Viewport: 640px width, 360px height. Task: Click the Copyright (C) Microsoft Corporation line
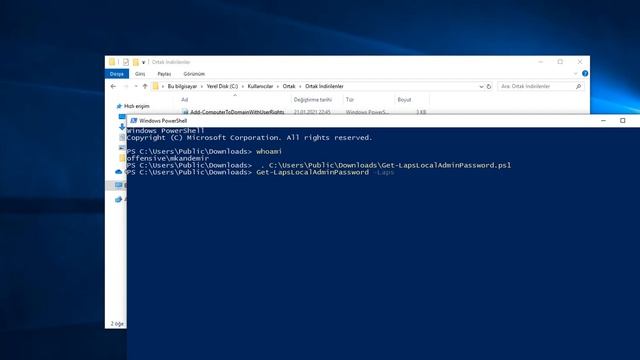coord(249,138)
